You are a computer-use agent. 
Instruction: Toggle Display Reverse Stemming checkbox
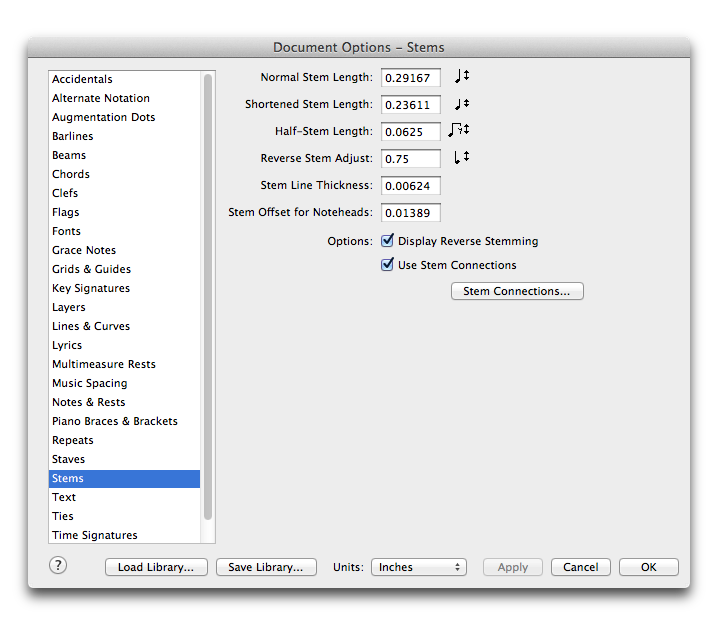pyautogui.click(x=387, y=240)
